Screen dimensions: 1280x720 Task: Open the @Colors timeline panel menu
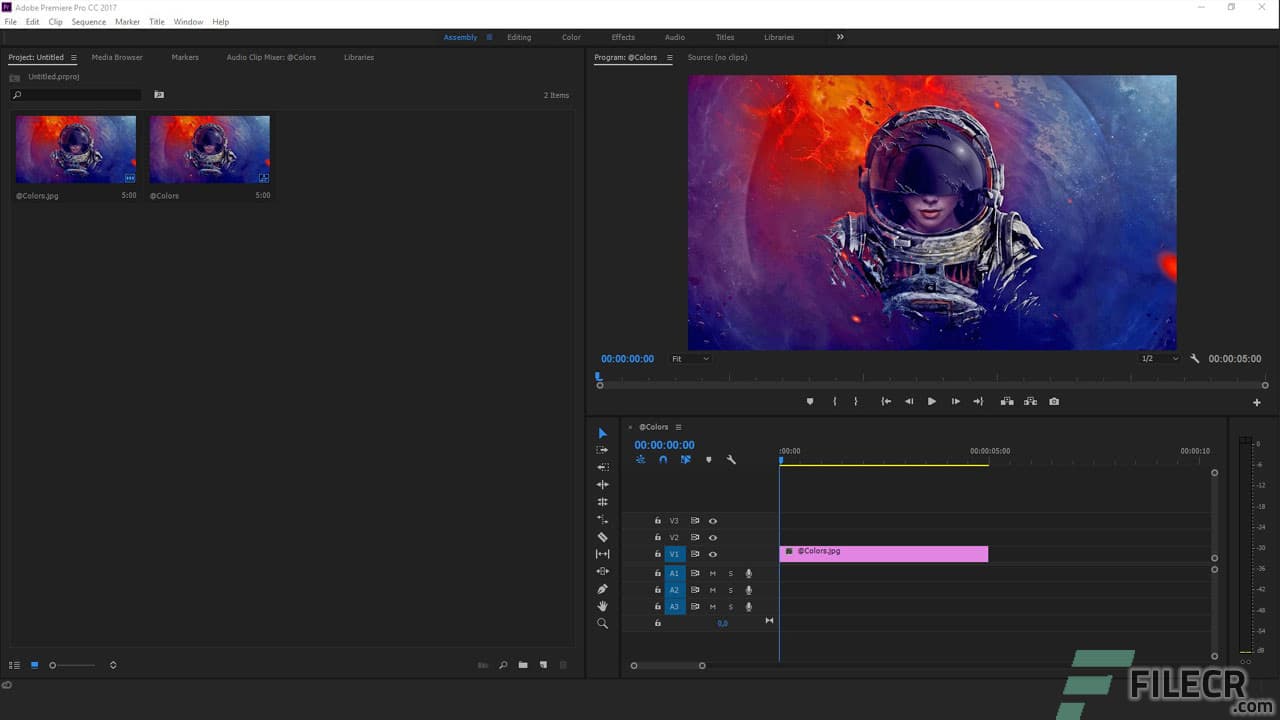click(x=678, y=427)
